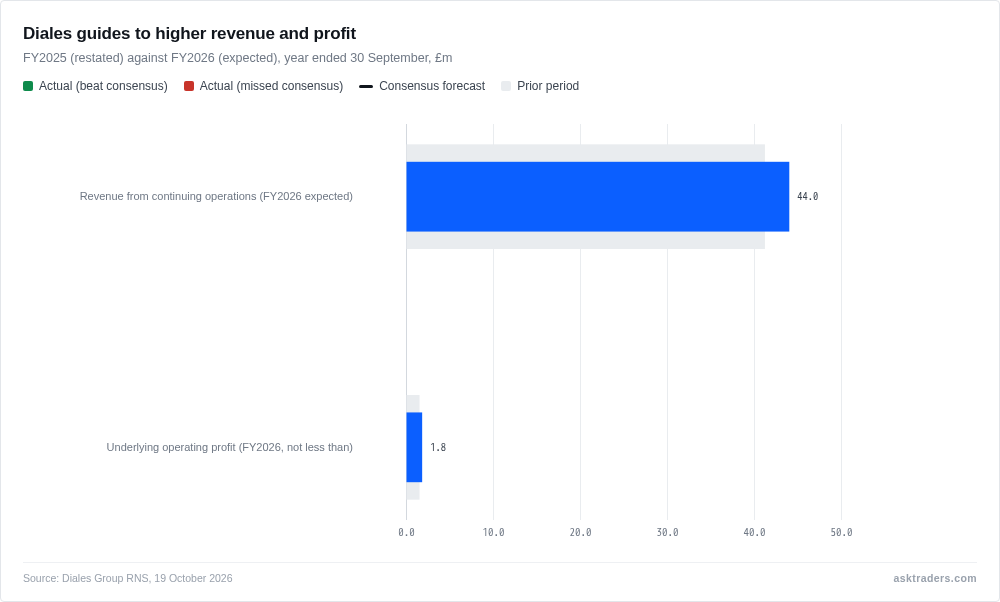Click the '50.0' x-axis tick label
The image size is (1000, 602).
pos(841,532)
